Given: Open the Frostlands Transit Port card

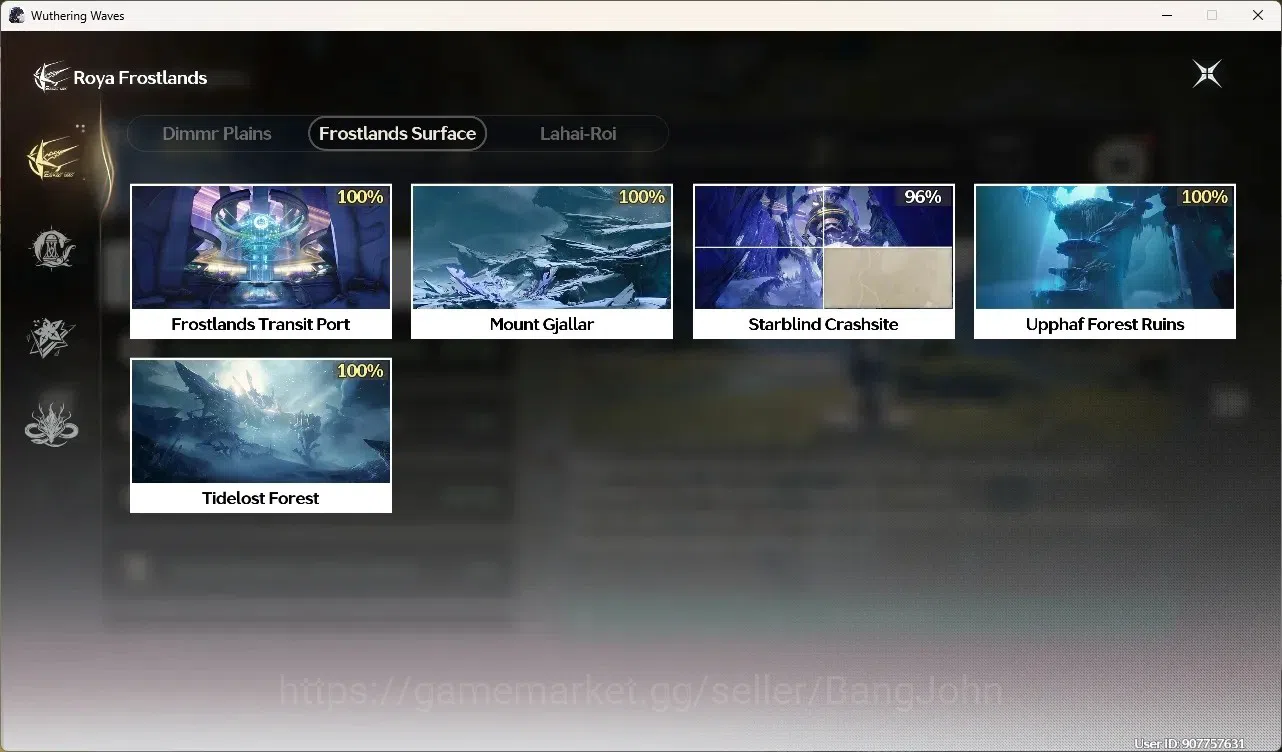Looking at the screenshot, I should coord(261,261).
